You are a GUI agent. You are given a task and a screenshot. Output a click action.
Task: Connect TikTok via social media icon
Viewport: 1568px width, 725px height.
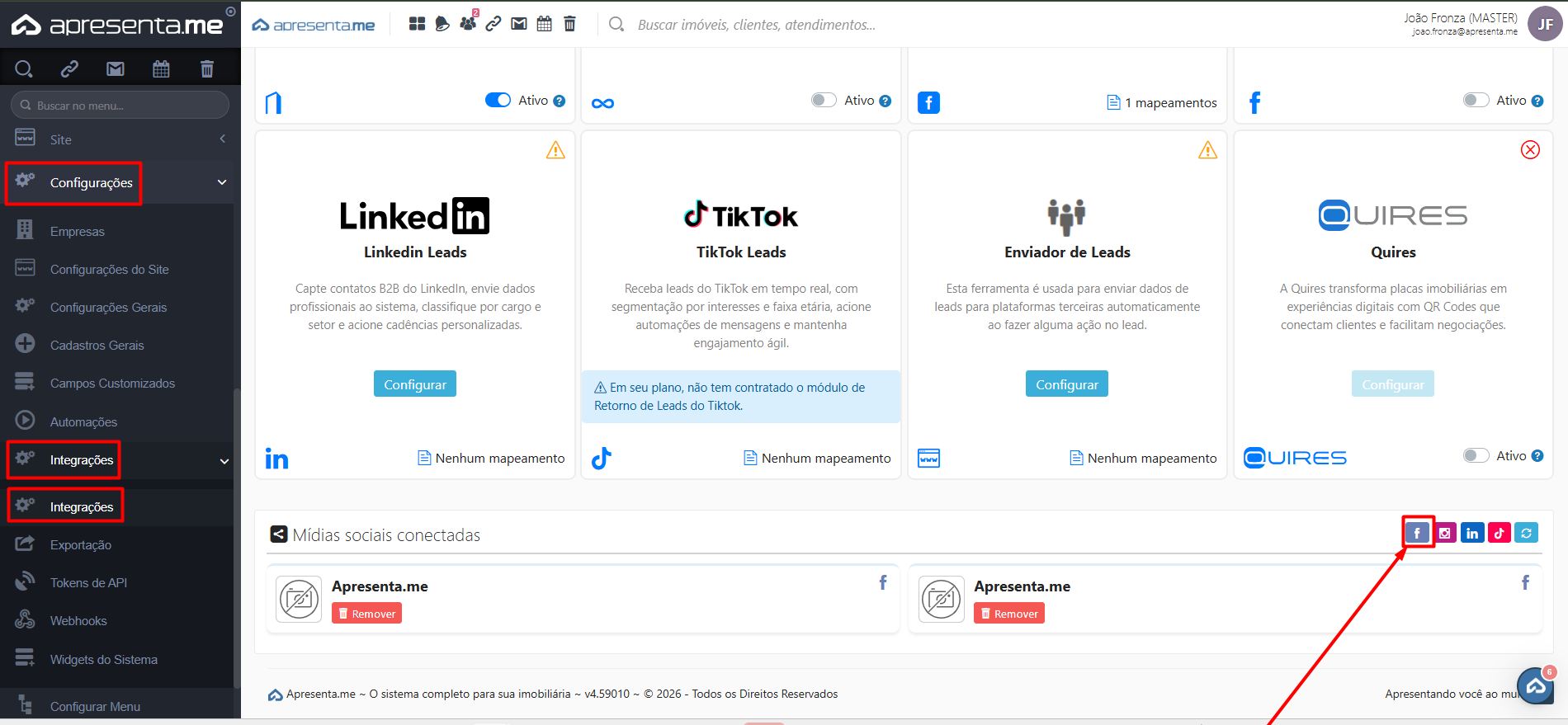click(x=1500, y=533)
